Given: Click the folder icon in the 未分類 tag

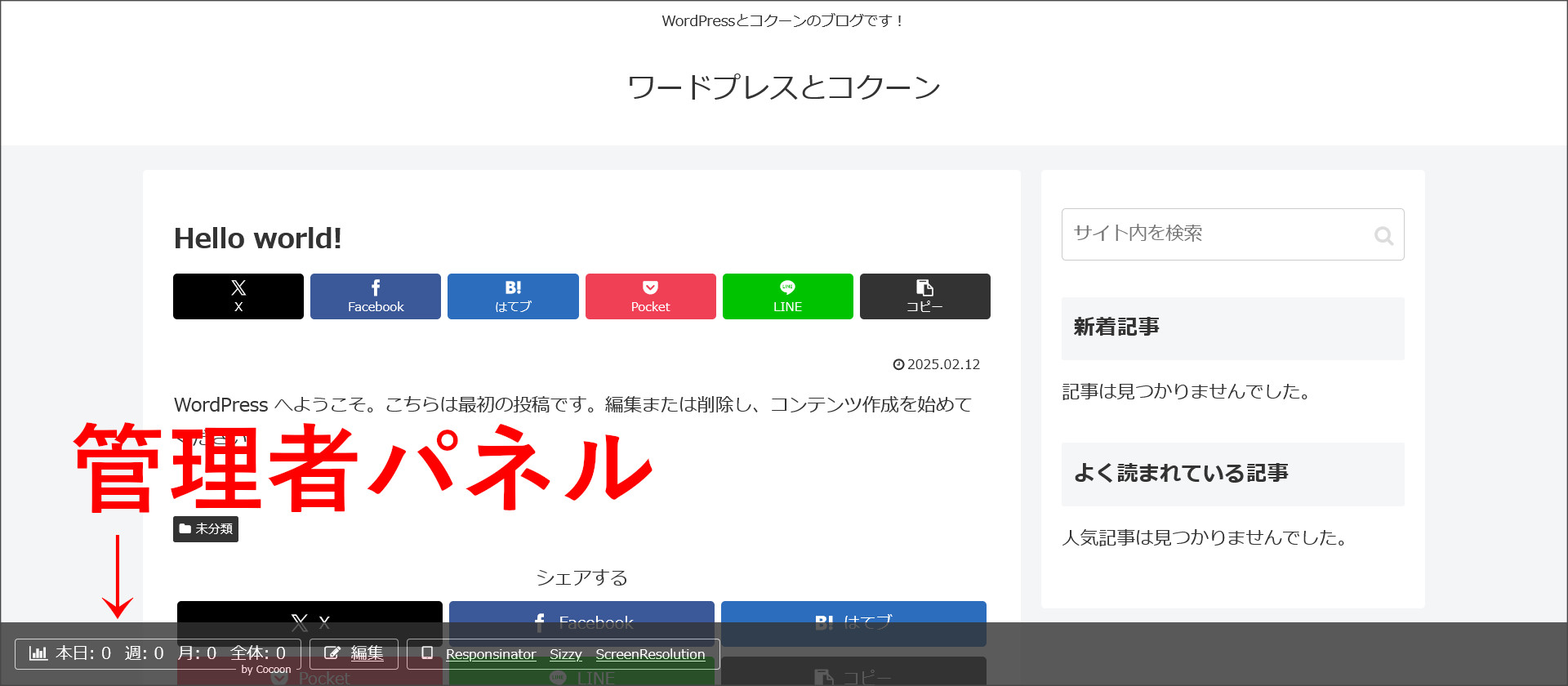Looking at the screenshot, I should 185,528.
